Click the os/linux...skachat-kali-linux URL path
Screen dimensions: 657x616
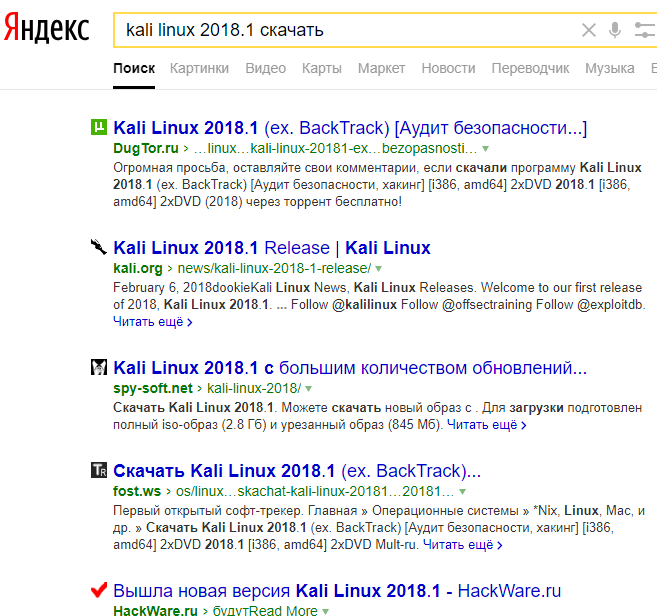(315, 491)
